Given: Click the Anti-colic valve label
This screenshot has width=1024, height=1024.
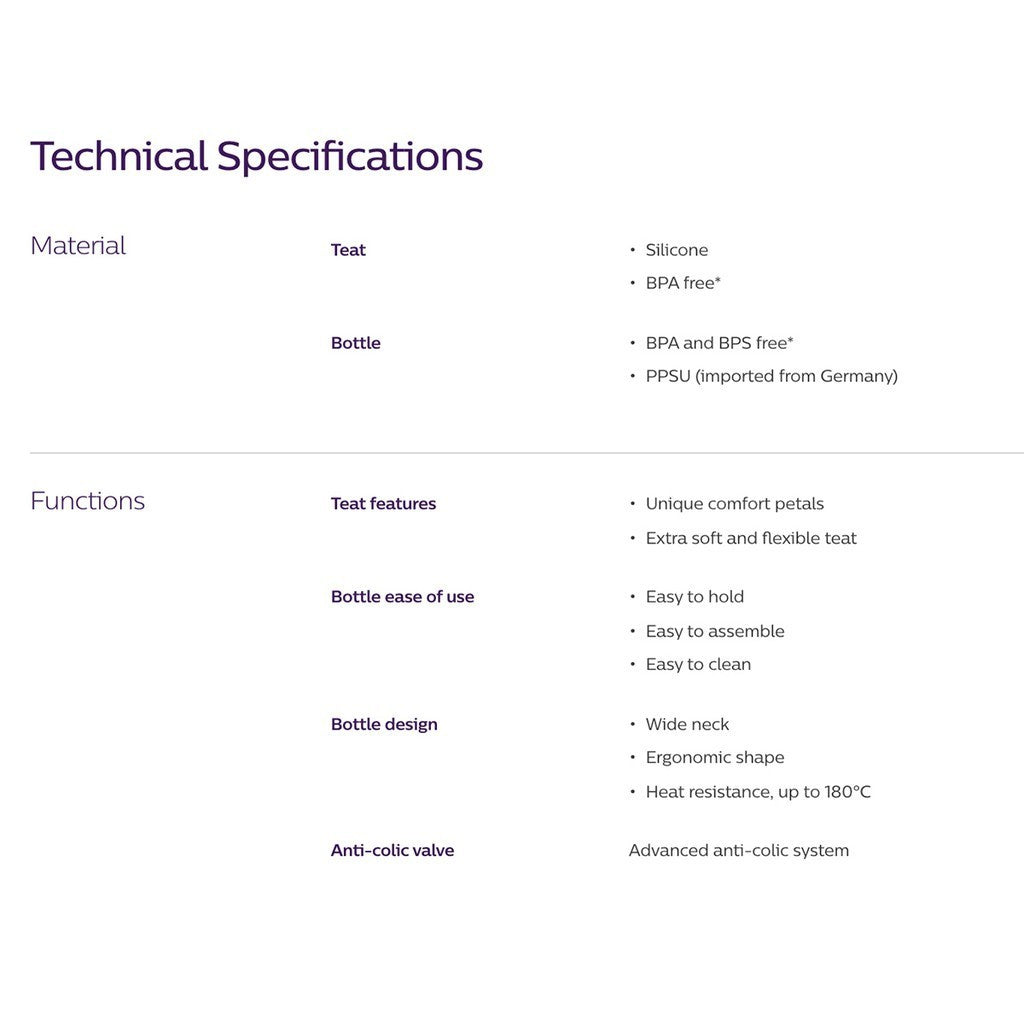Looking at the screenshot, I should pyautogui.click(x=392, y=850).
